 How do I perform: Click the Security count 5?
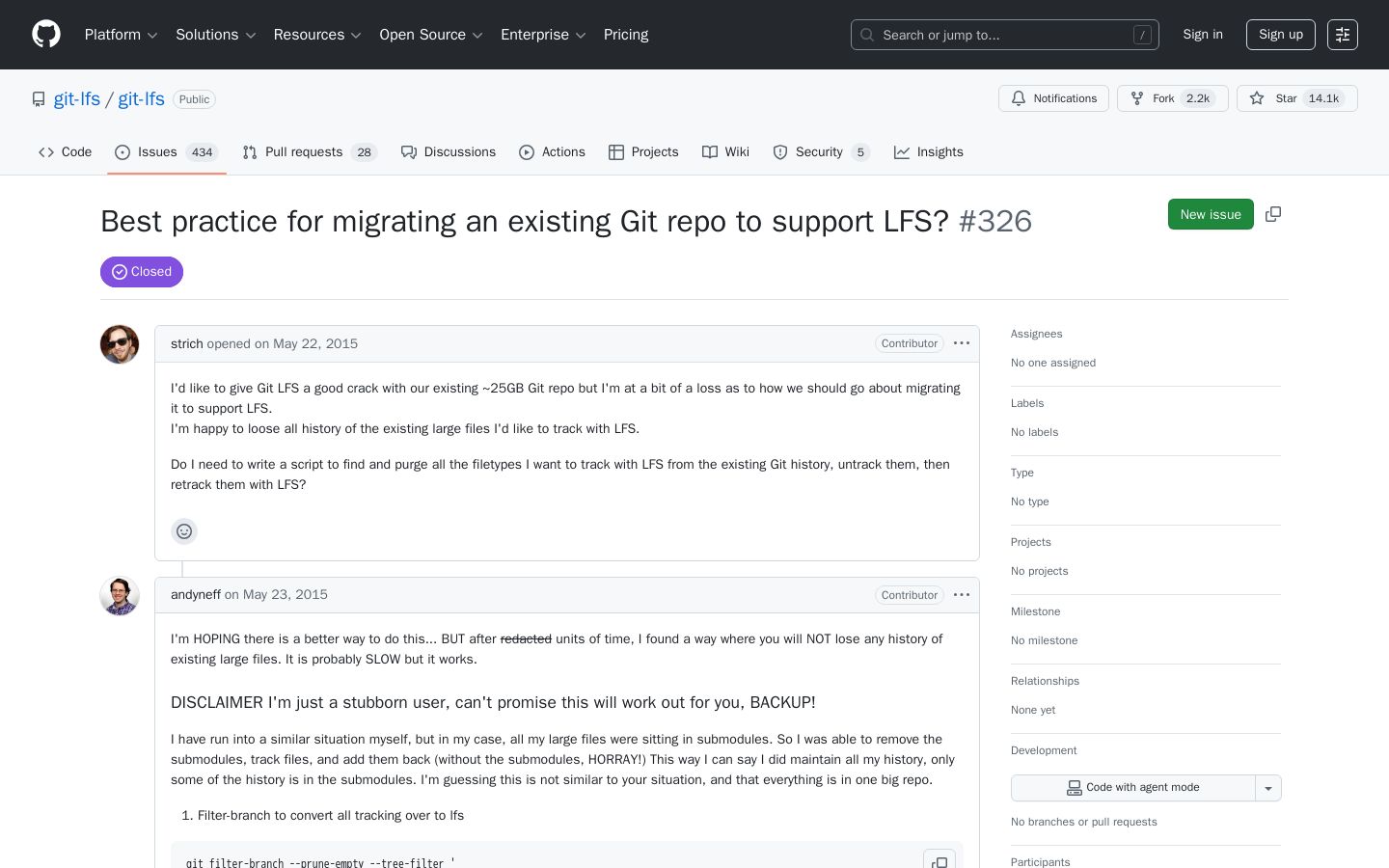[x=860, y=152]
